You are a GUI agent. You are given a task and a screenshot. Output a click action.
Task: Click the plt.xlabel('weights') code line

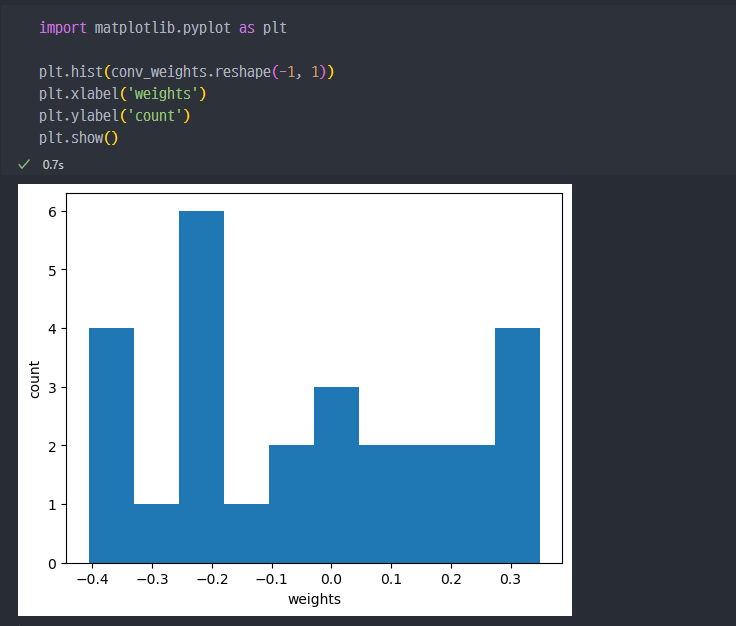[123, 94]
